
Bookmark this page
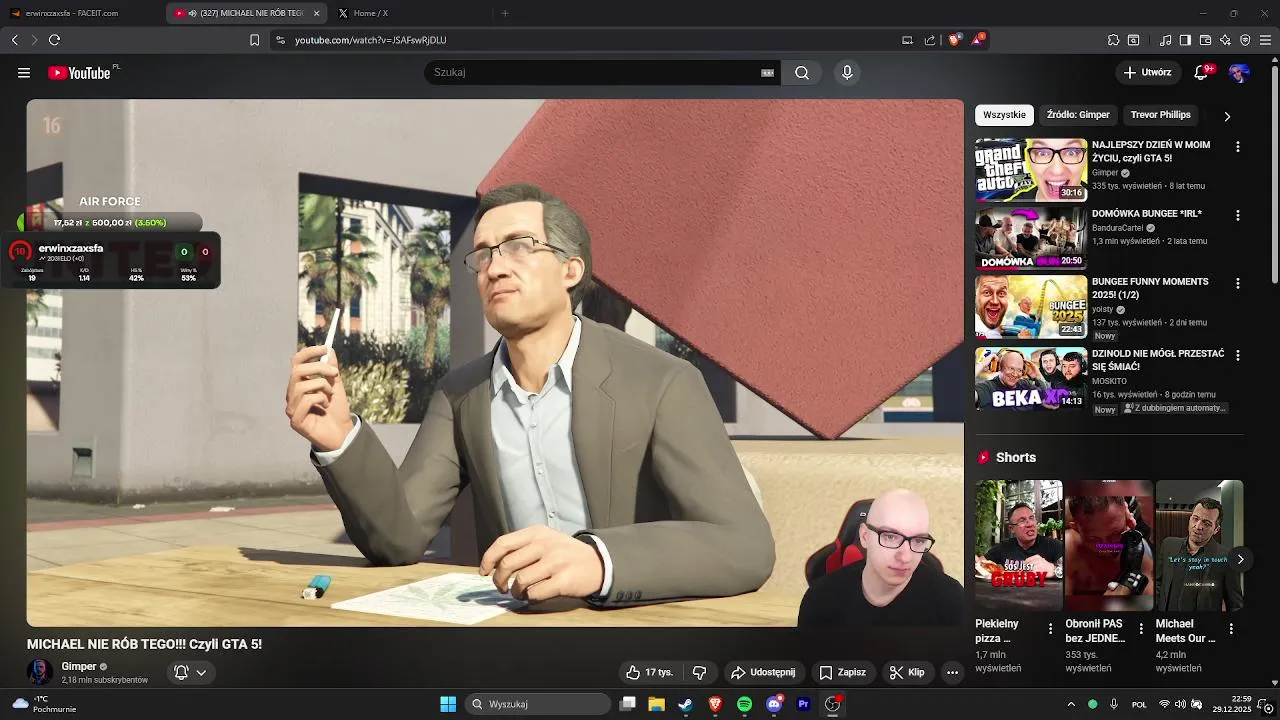[254, 40]
